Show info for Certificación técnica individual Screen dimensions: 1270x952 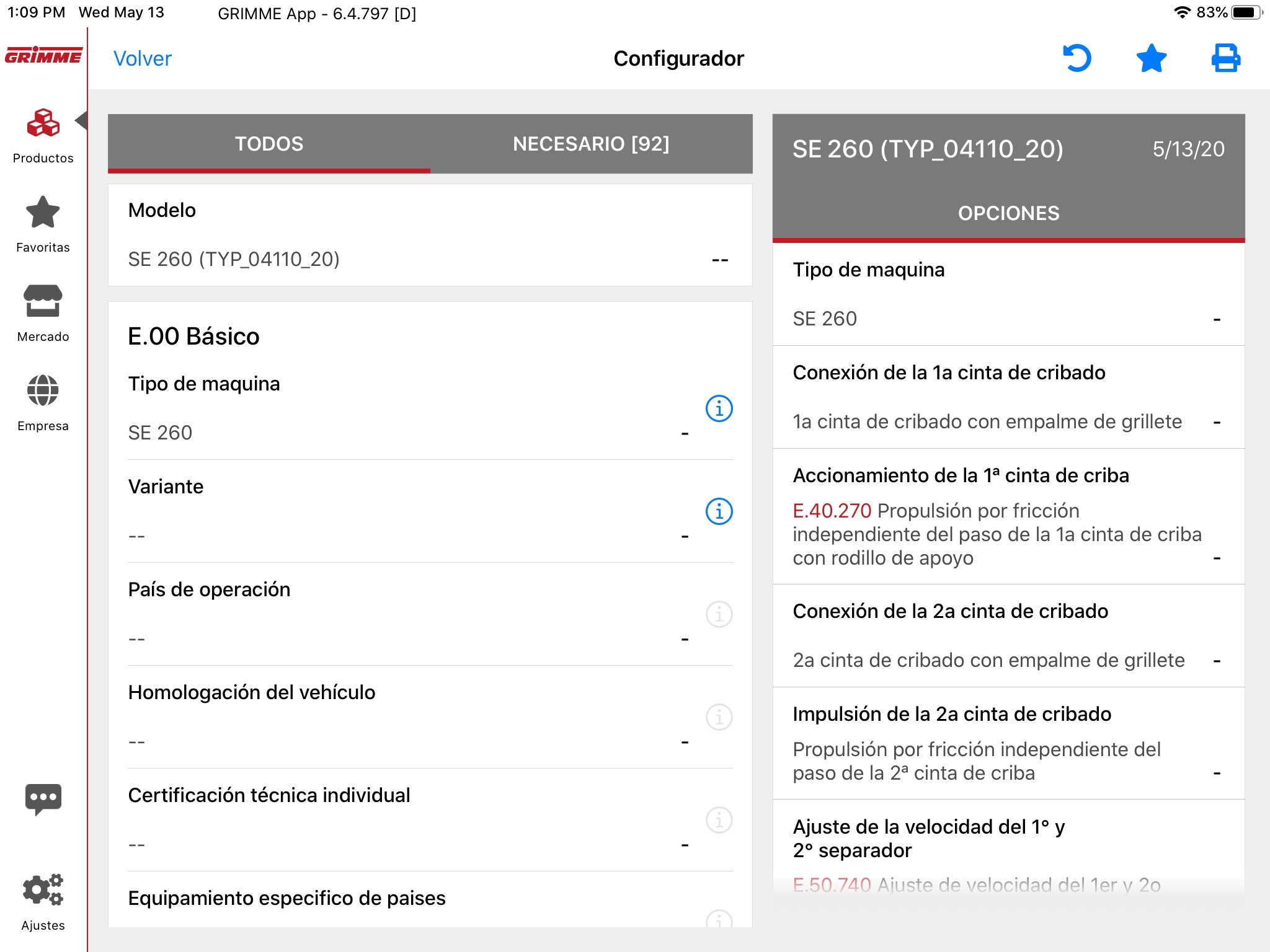coord(719,820)
